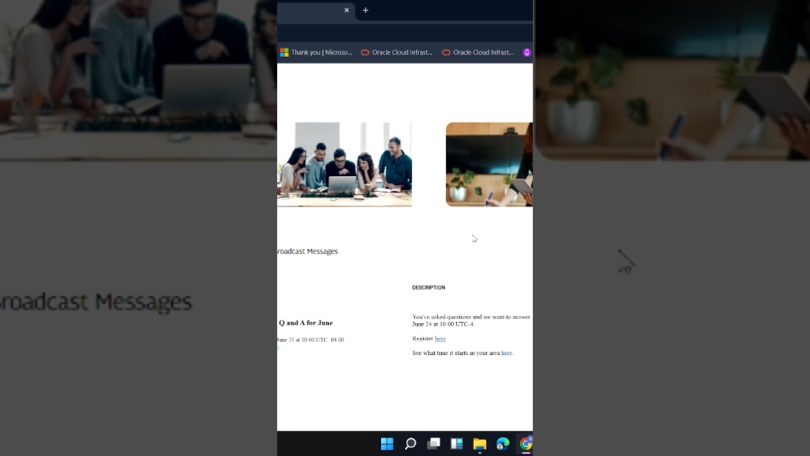Select the 'You've asked questions' description text

click(x=471, y=320)
